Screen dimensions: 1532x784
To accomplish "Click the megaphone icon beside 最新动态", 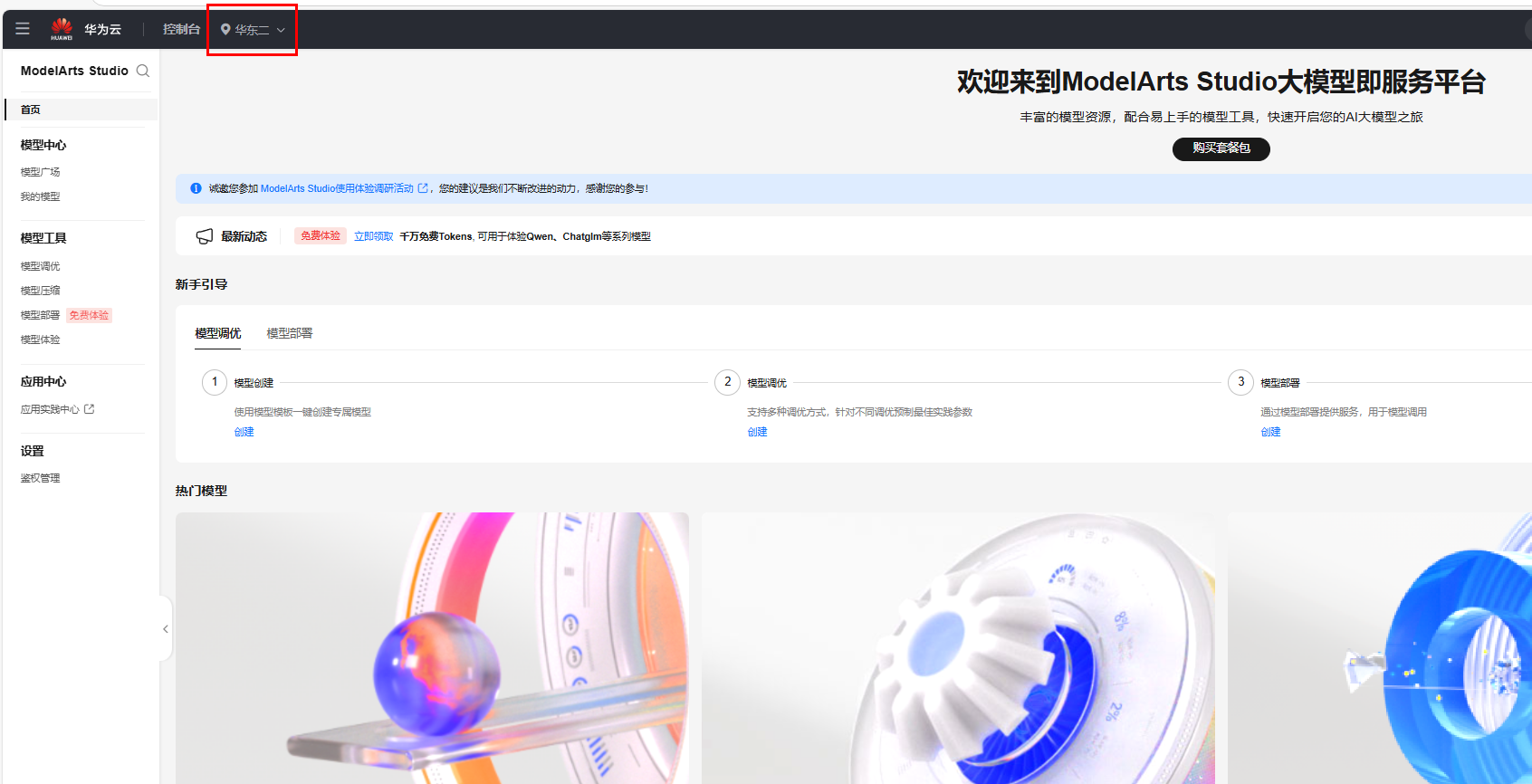I will point(205,236).
